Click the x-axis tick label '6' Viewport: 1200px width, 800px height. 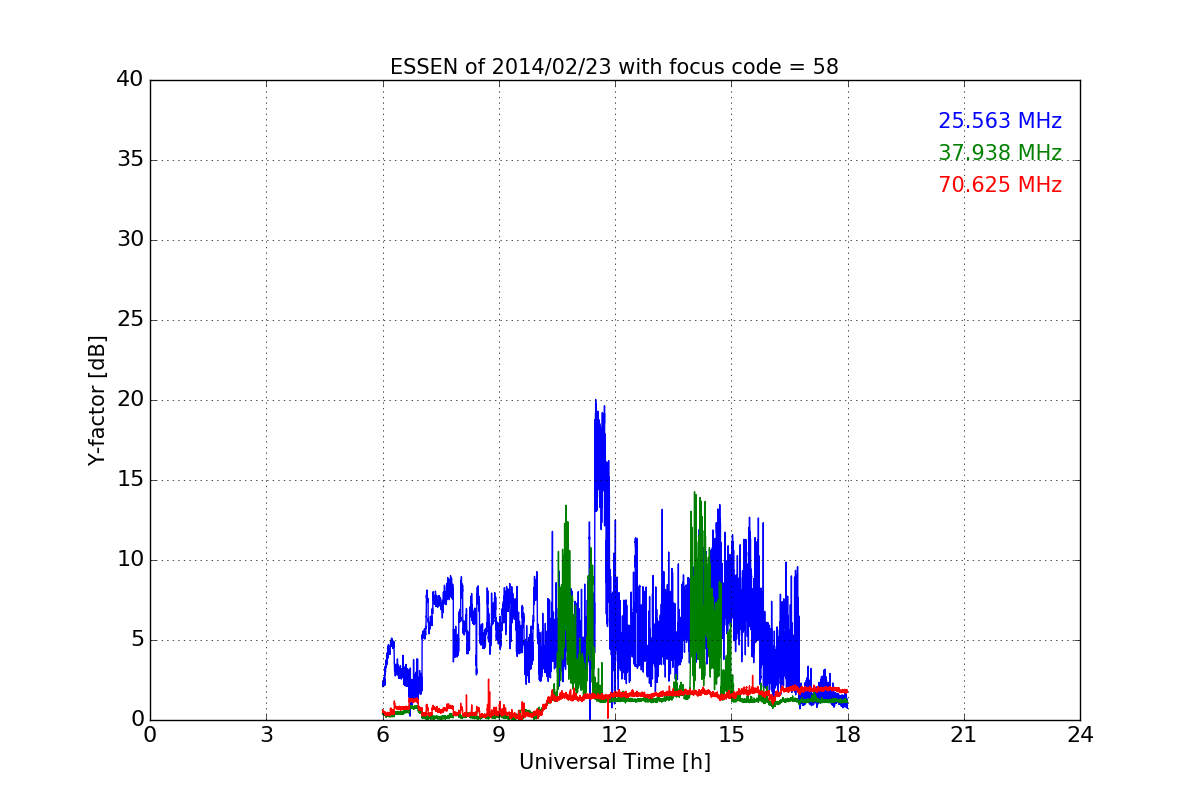tap(382, 734)
